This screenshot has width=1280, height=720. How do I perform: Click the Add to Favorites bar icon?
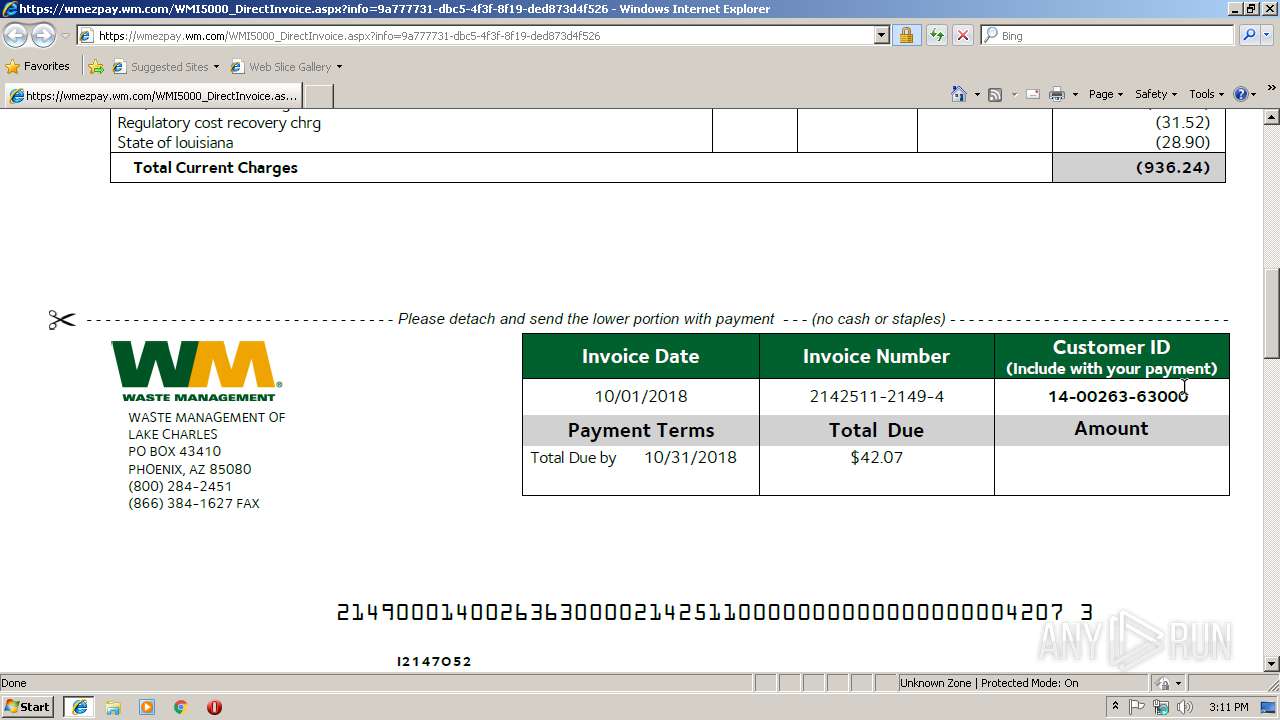coord(96,67)
